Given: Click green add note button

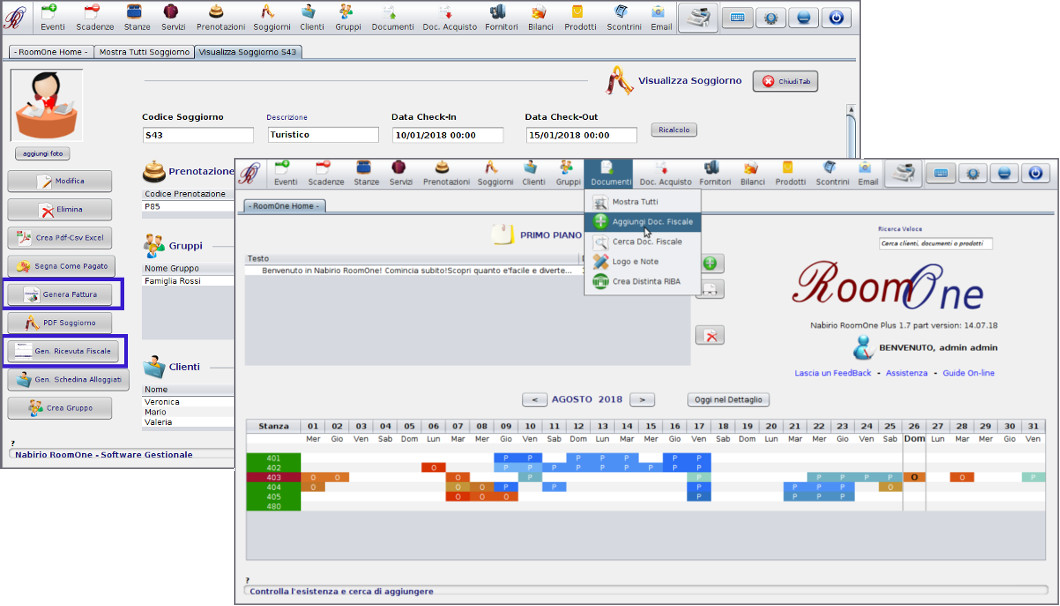Looking at the screenshot, I should coord(710,263).
